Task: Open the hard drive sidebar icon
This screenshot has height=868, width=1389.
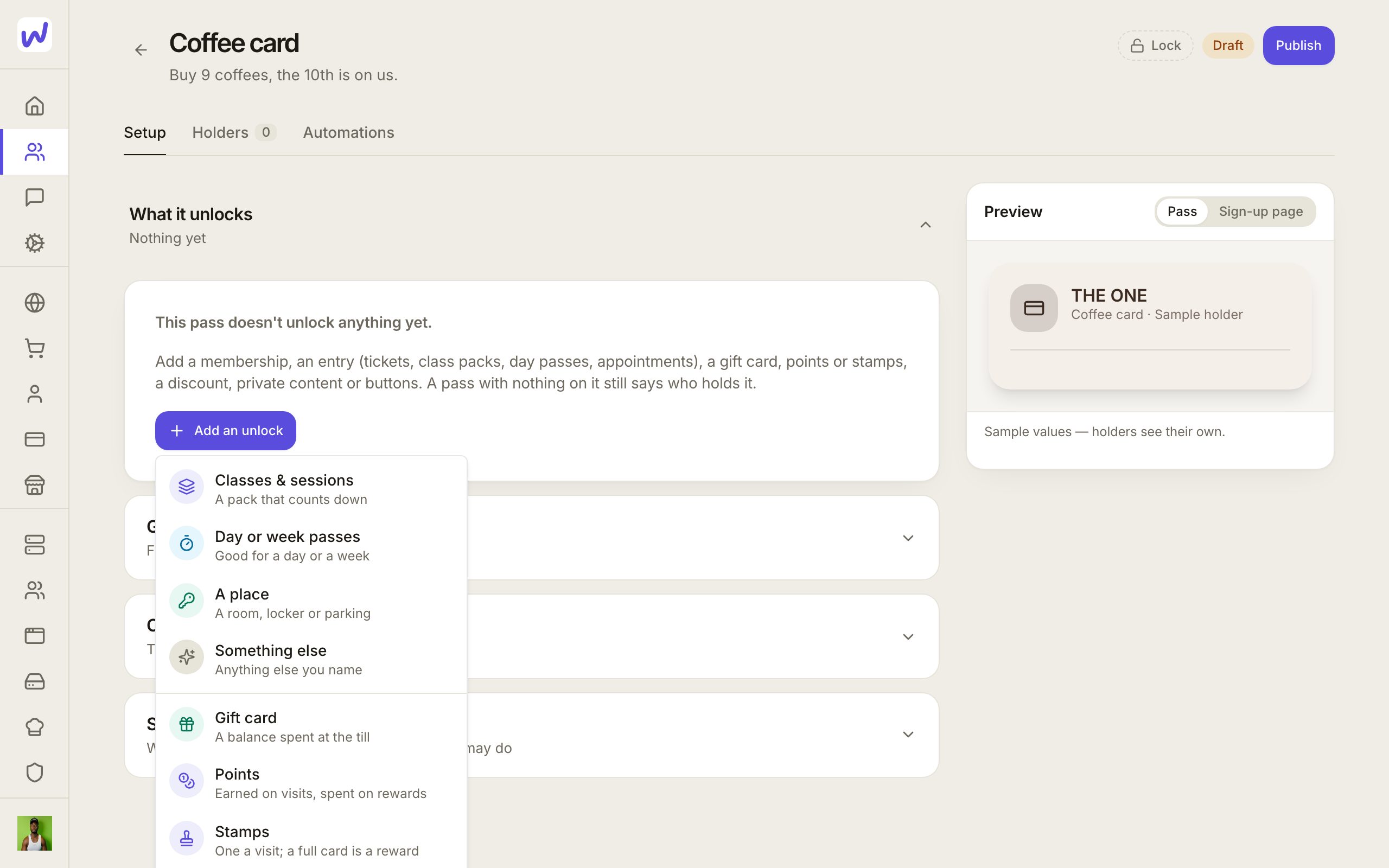Action: pos(34,681)
